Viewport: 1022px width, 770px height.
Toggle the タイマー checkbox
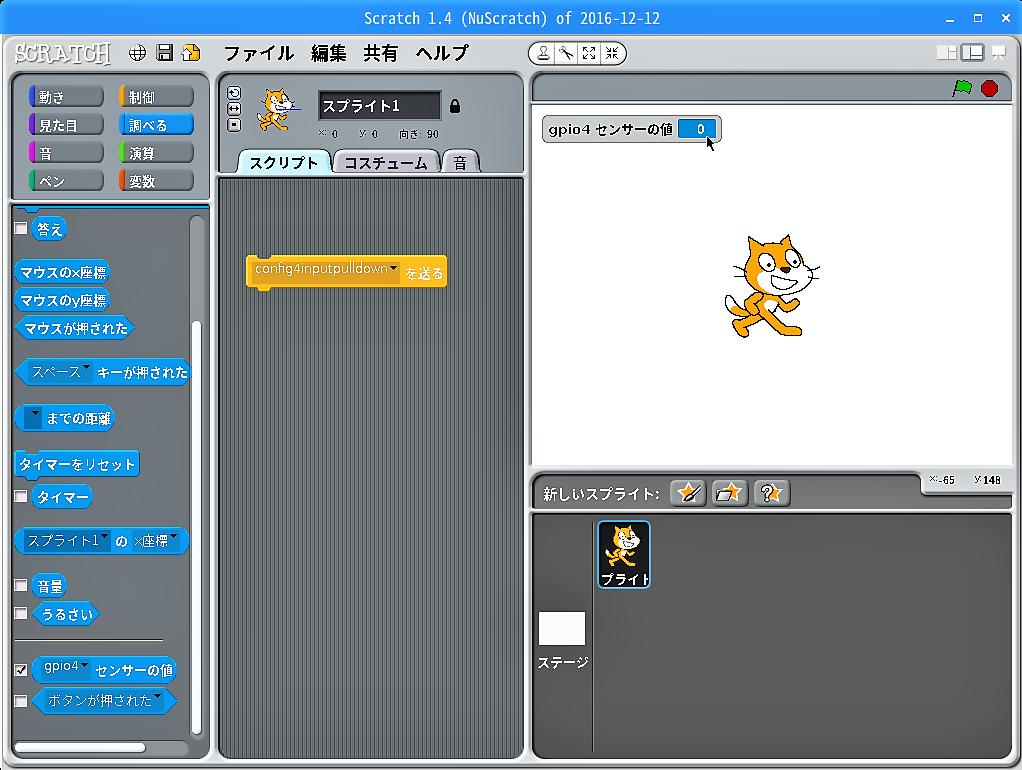[x=21, y=497]
